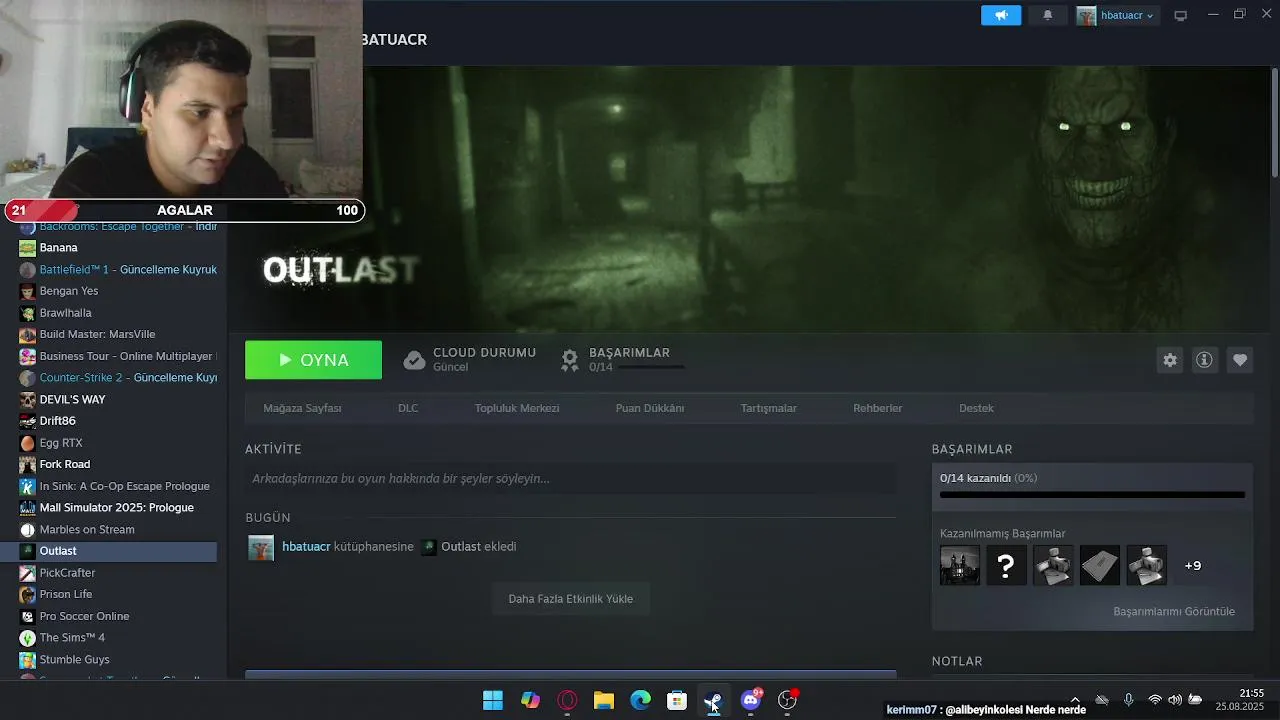The height and width of the screenshot is (720, 1280).
Task: Open Outlast game settings gear
Action: (x=1170, y=360)
